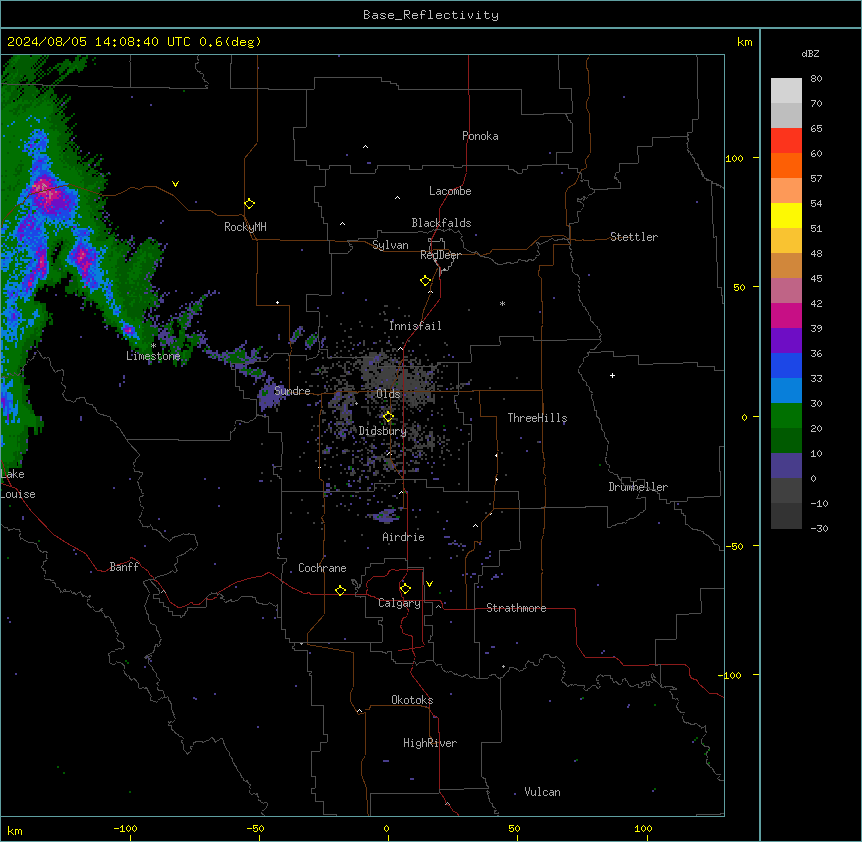
Task: Click the yellow diamond marker near RockyMH
Action: tap(249, 203)
